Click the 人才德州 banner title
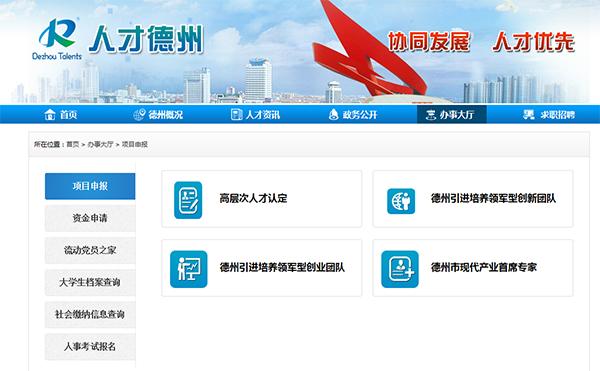Screen dimensions: 600x371 click(146, 39)
